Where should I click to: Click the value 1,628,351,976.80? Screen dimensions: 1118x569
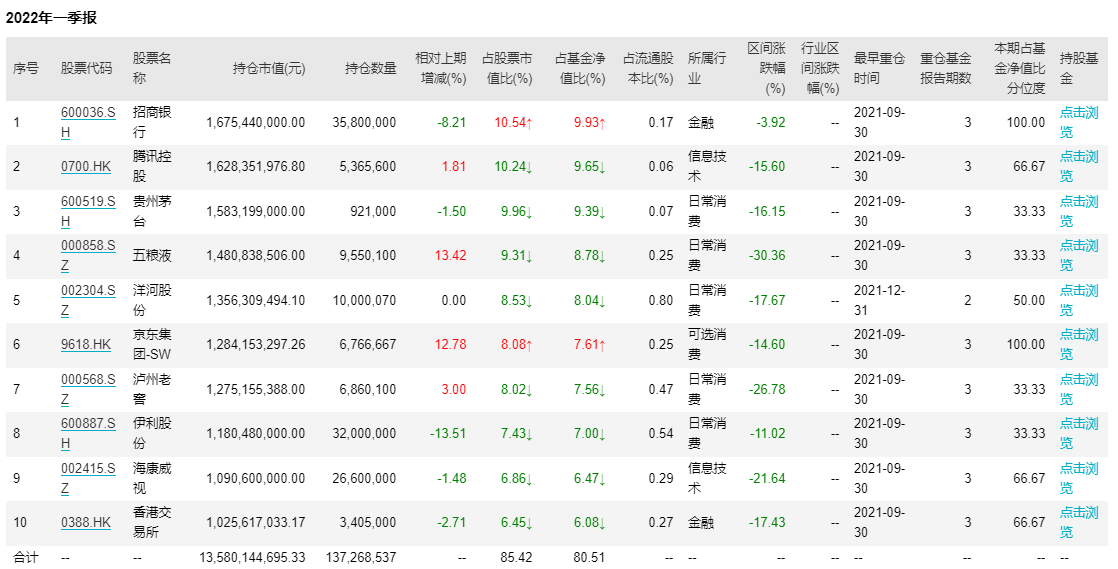point(256,167)
